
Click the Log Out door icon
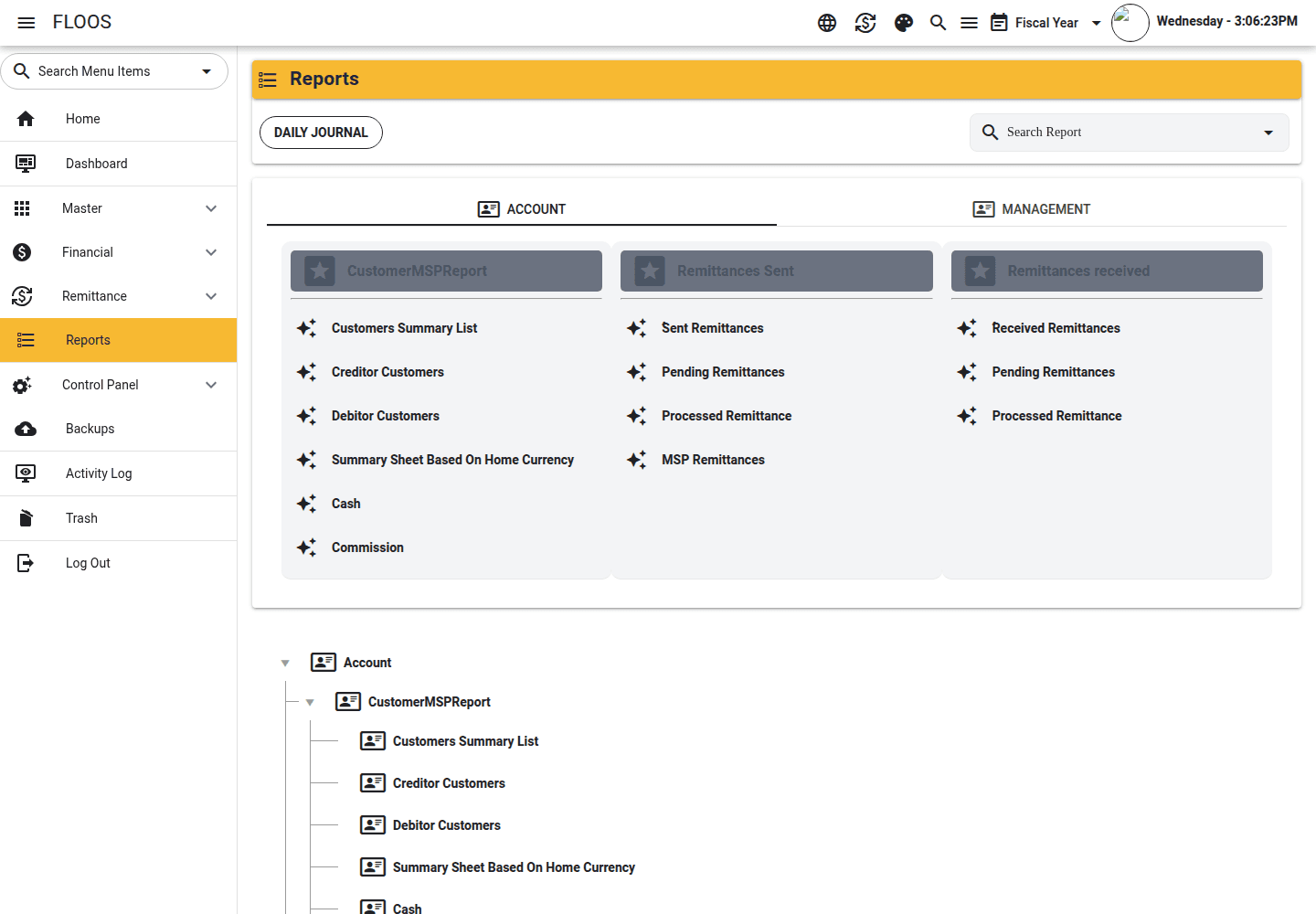[26, 563]
